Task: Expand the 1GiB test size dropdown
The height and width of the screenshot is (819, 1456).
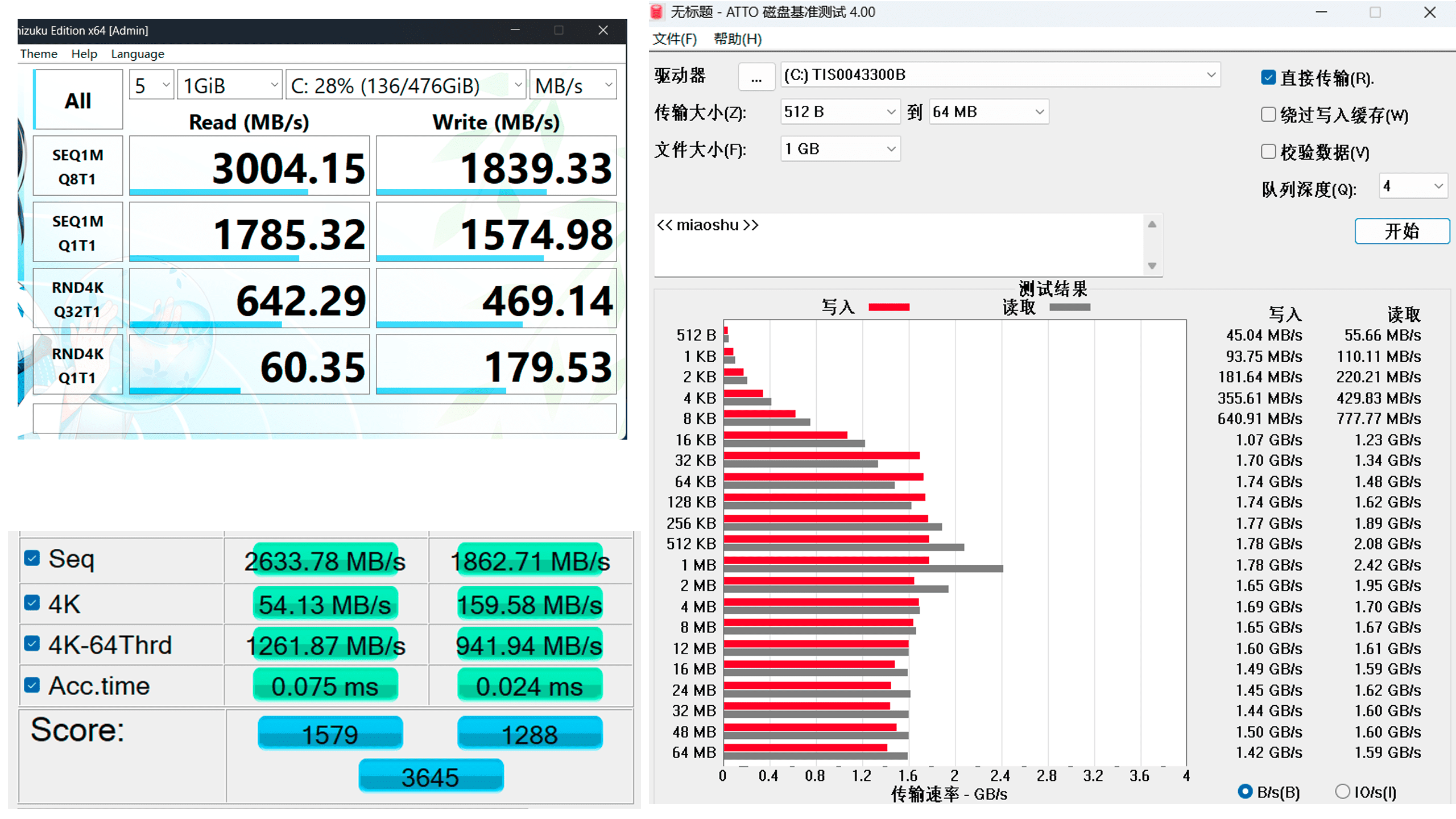Action: click(230, 85)
